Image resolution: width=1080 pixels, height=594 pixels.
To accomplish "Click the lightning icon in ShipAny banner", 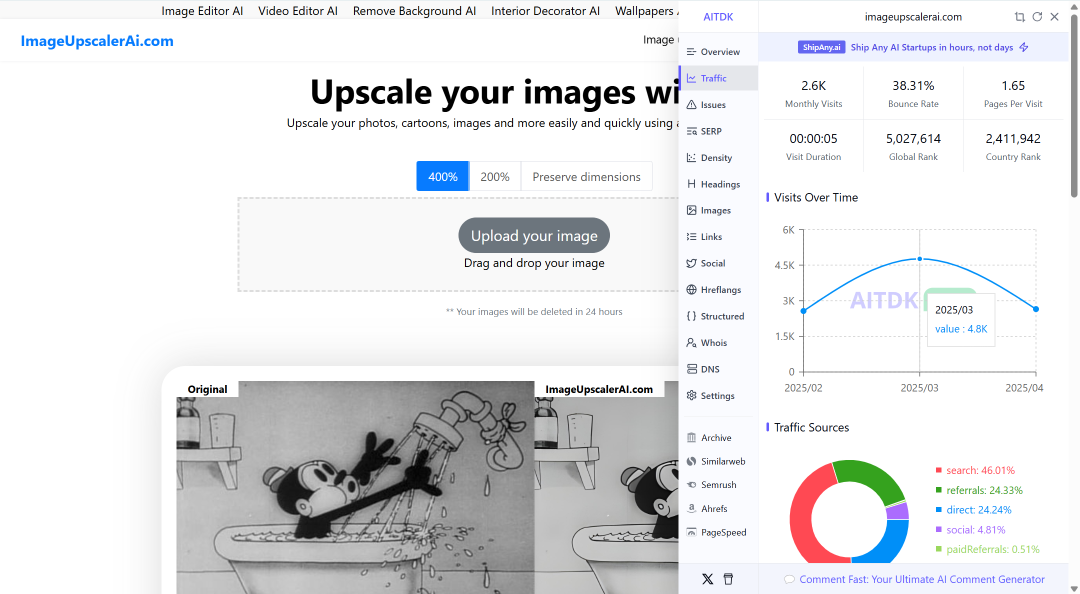I will 1024,47.
